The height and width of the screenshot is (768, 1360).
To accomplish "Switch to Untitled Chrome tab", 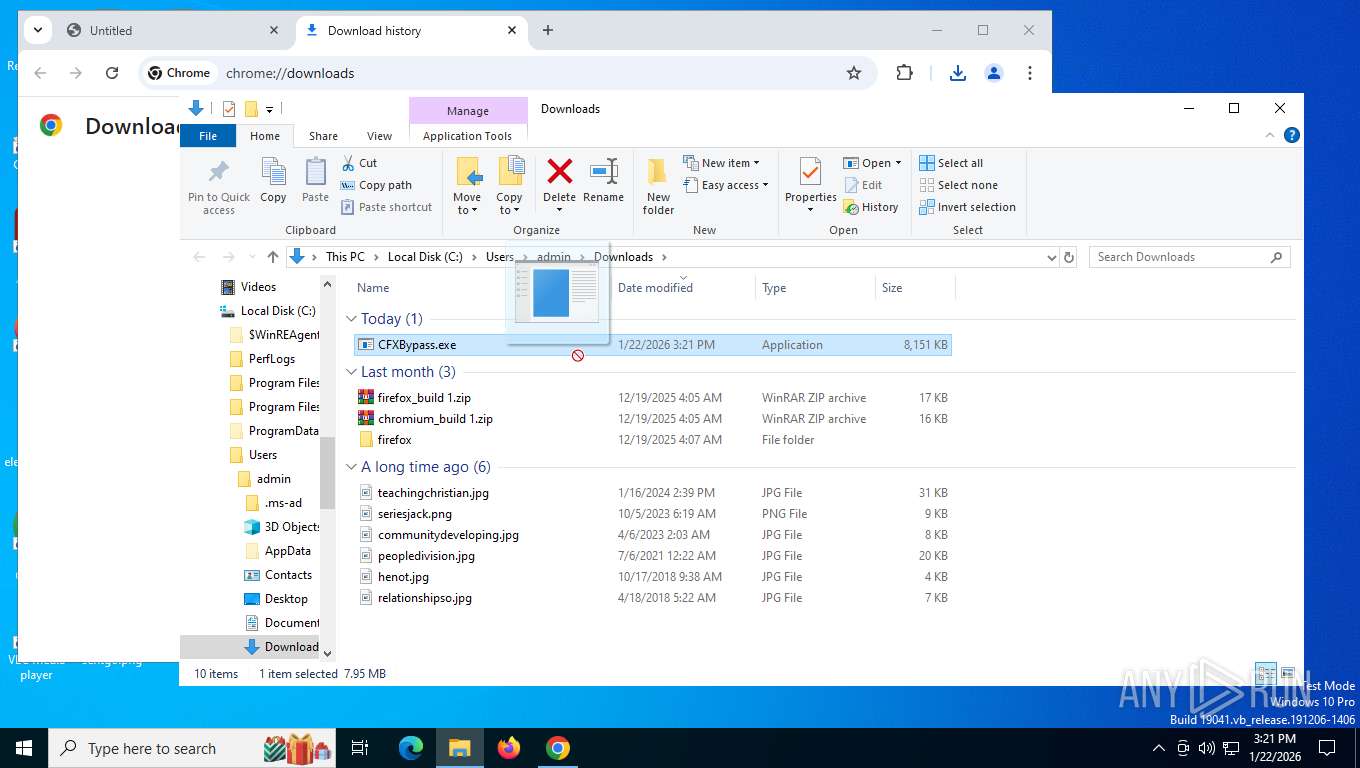I will pos(172,30).
